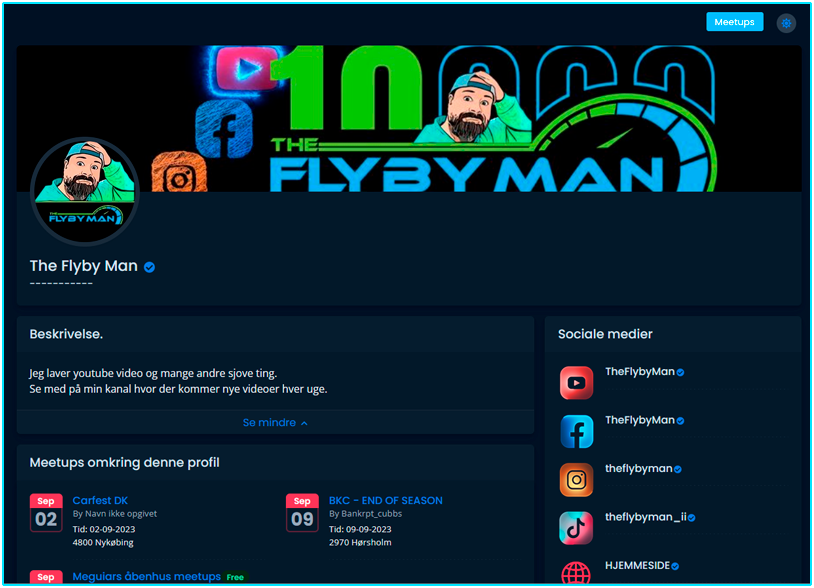Open the Meguiars åbenhus meetups link
Screen dimensions: 814x588
click(x=146, y=576)
